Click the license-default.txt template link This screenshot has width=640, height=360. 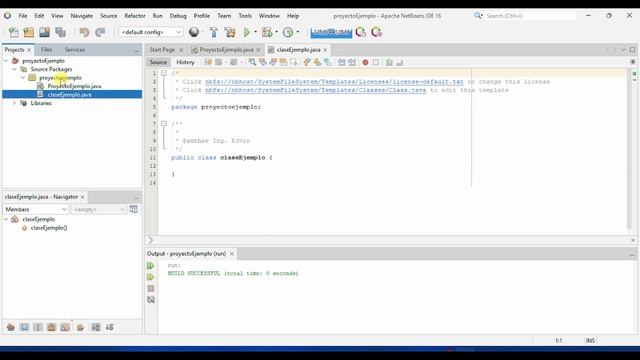[334, 82]
